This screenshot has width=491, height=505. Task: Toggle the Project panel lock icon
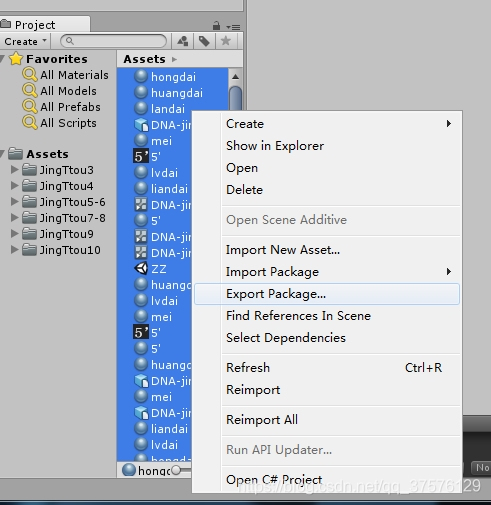pyautogui.click(x=216, y=25)
